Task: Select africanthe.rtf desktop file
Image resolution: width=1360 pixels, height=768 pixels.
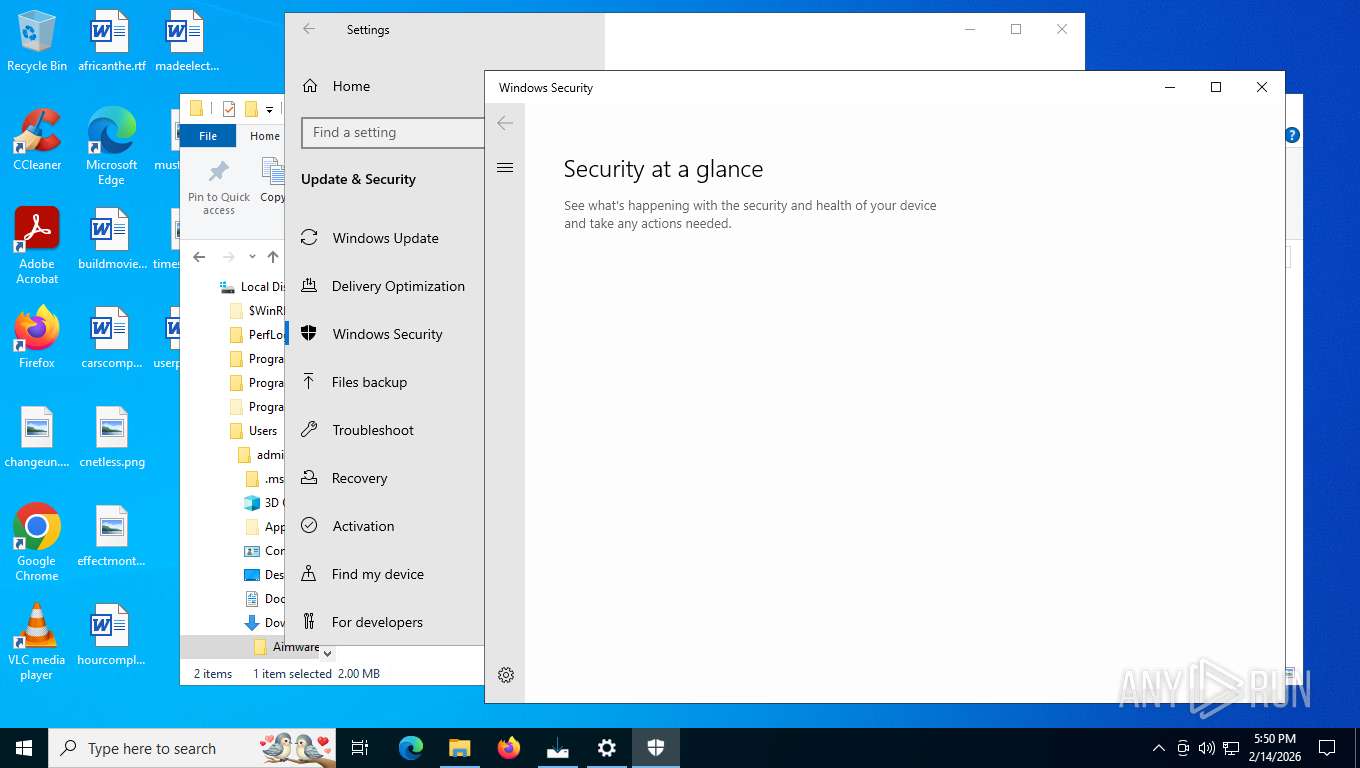Action: pyautogui.click(x=111, y=42)
